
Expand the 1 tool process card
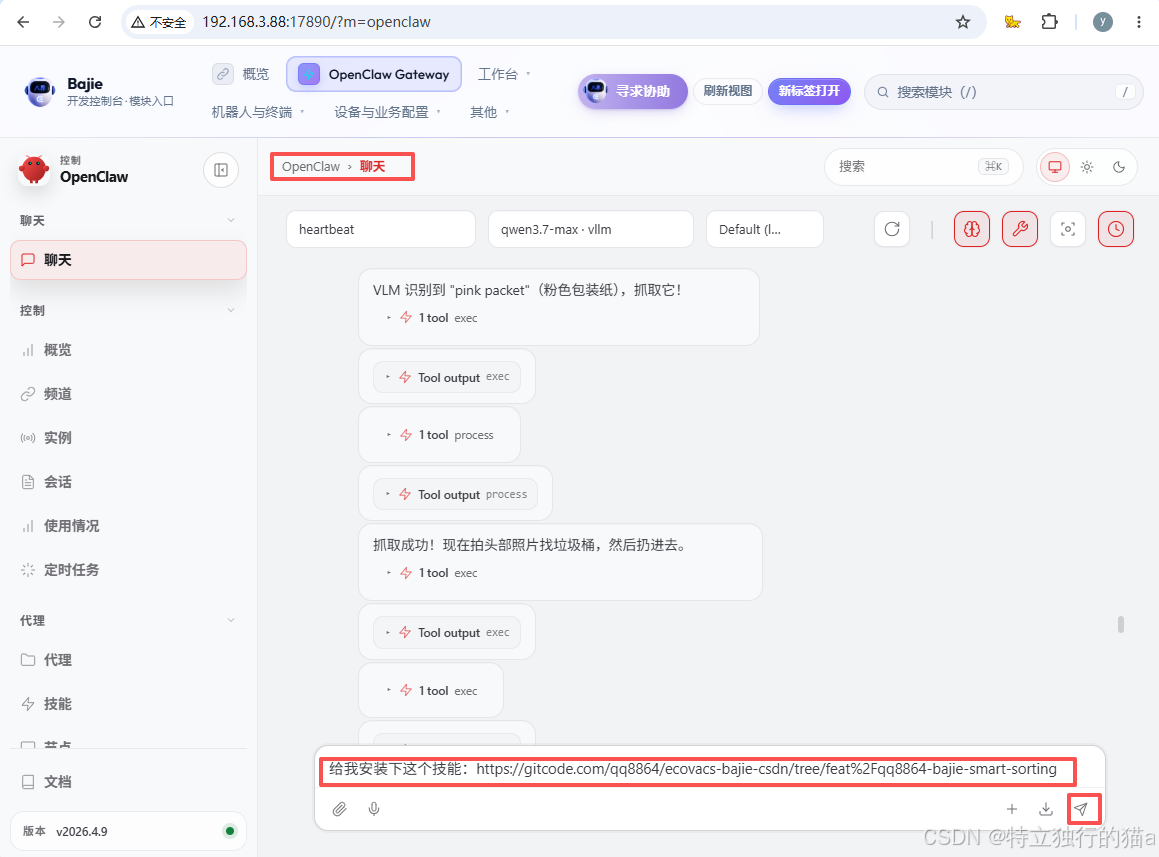[440, 435]
